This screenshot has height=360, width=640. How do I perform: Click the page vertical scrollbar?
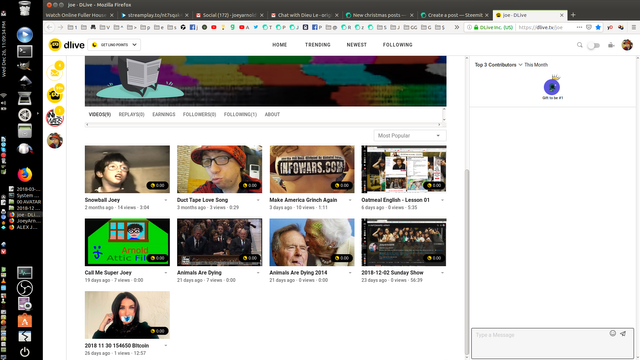pos(467,261)
